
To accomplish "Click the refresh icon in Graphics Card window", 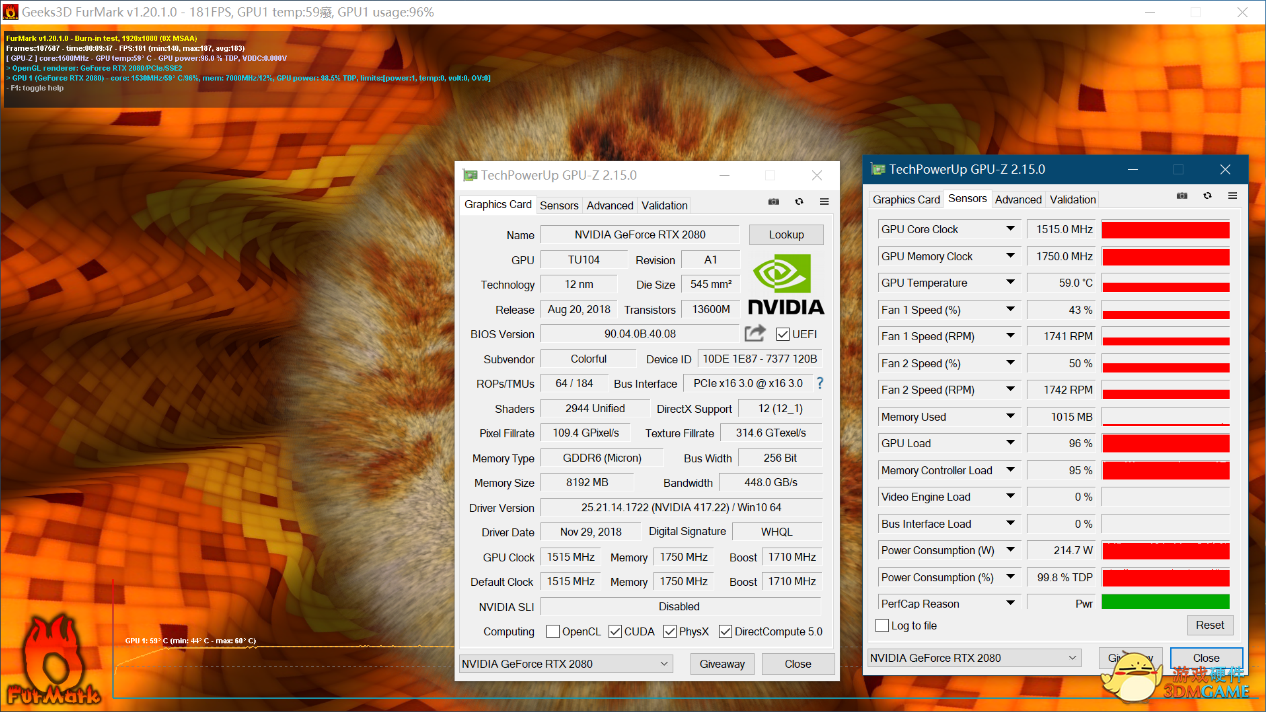I will pyautogui.click(x=799, y=202).
